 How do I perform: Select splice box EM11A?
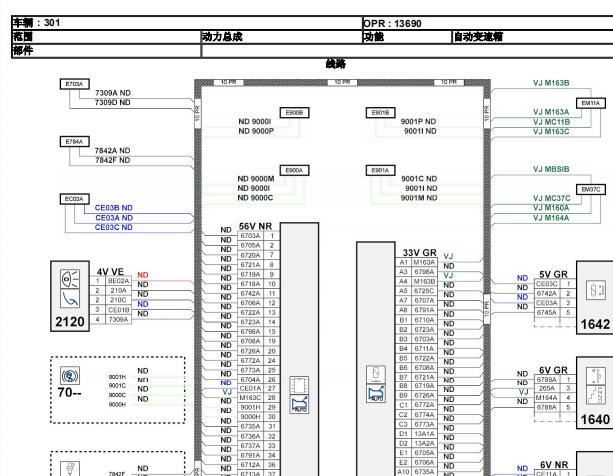click(x=591, y=103)
